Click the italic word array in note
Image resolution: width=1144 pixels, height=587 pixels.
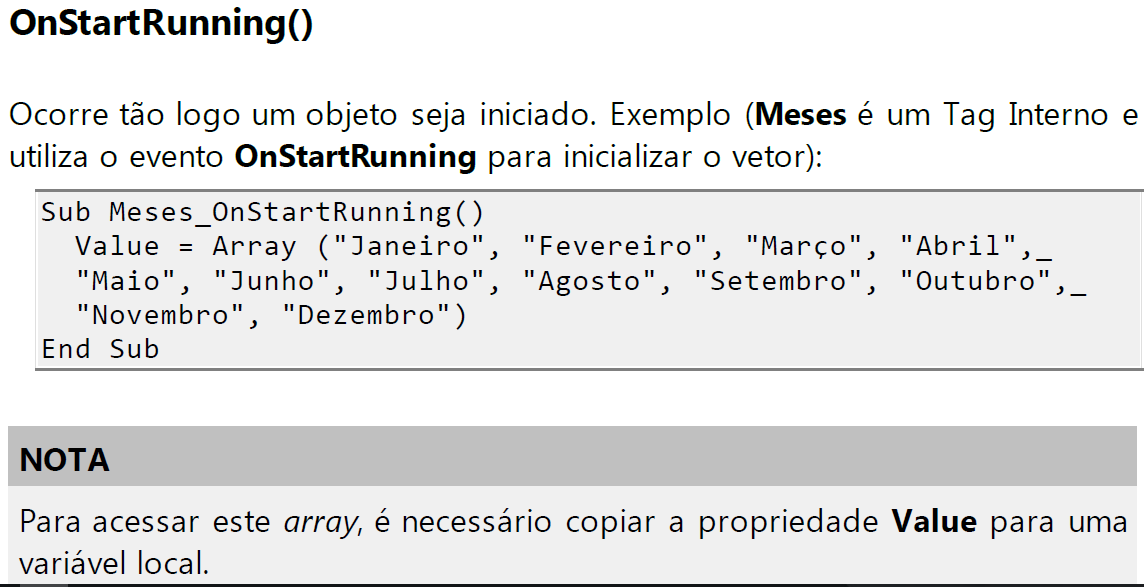[320, 523]
